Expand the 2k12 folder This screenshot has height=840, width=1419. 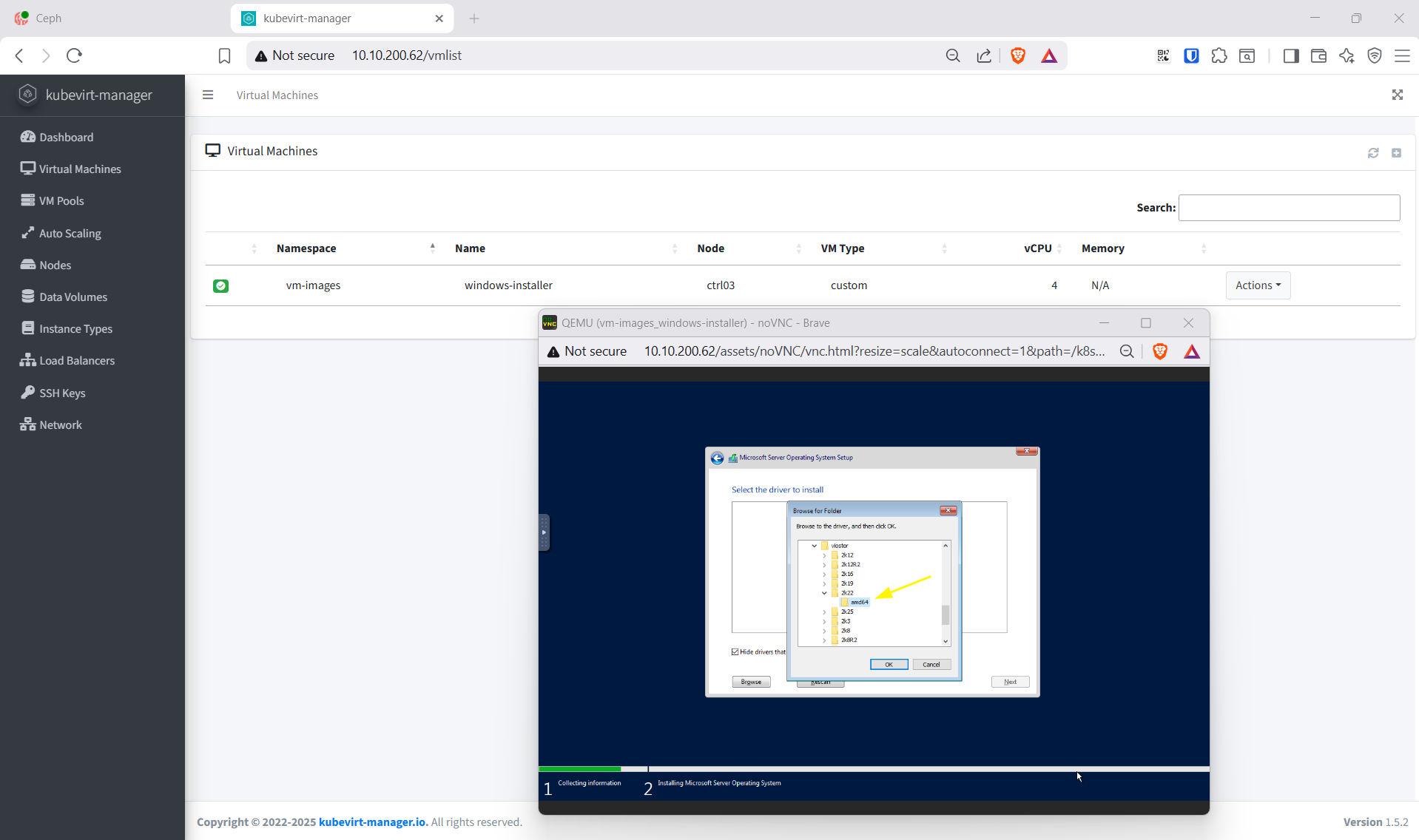[824, 555]
